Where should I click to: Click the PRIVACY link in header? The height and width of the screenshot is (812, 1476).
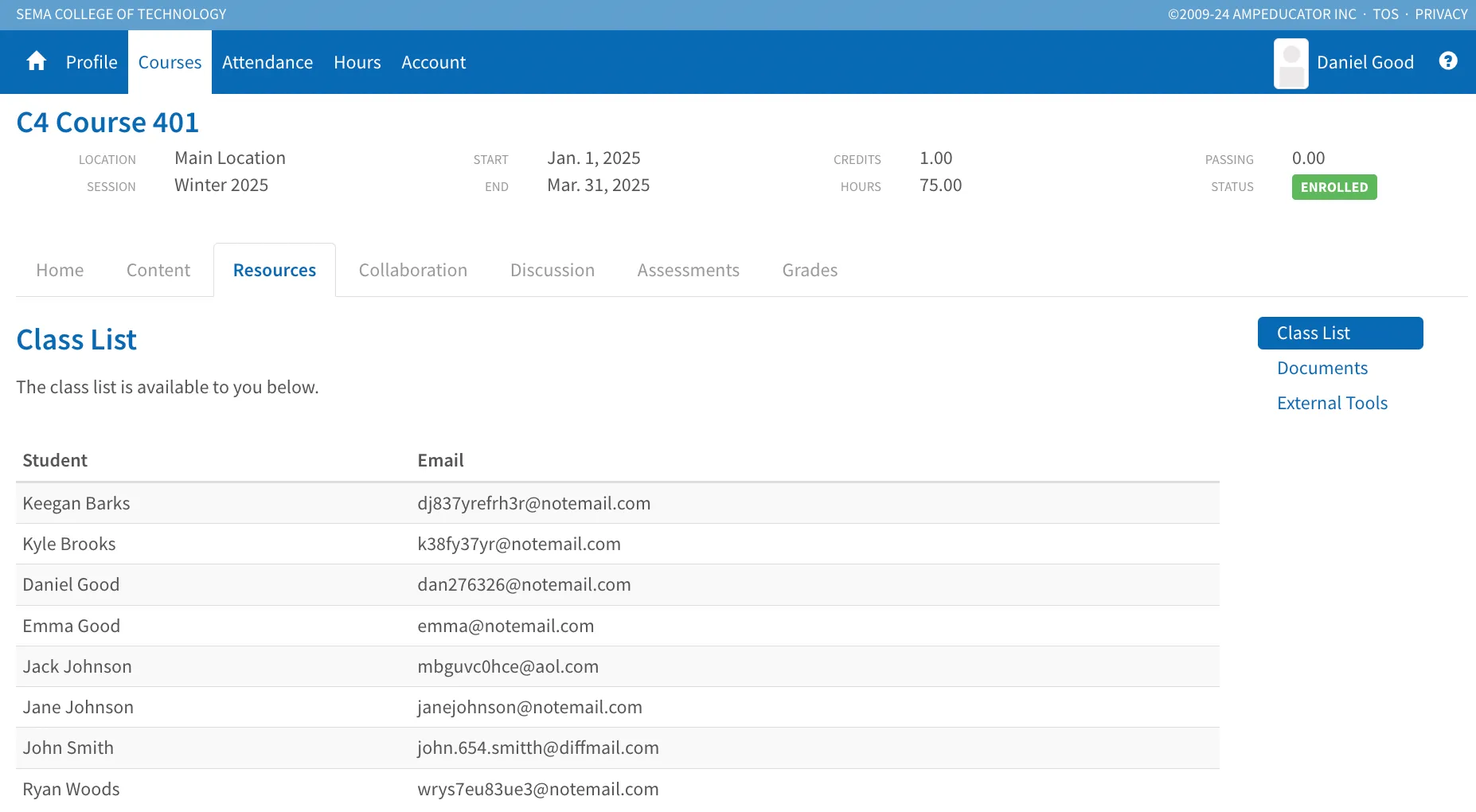coord(1441,14)
